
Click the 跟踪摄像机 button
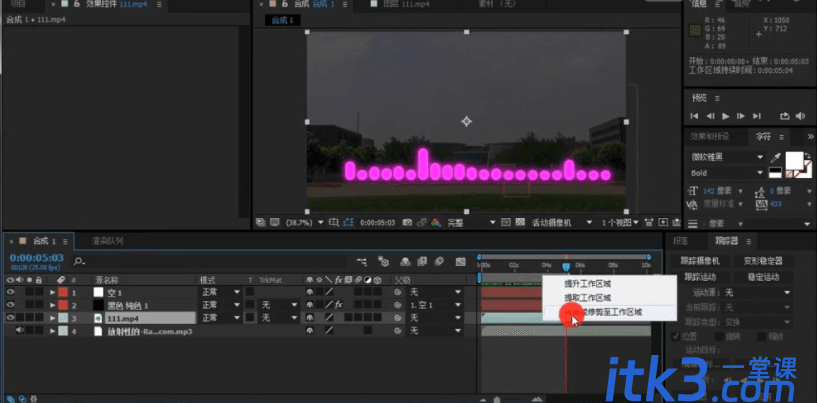pyautogui.click(x=702, y=261)
